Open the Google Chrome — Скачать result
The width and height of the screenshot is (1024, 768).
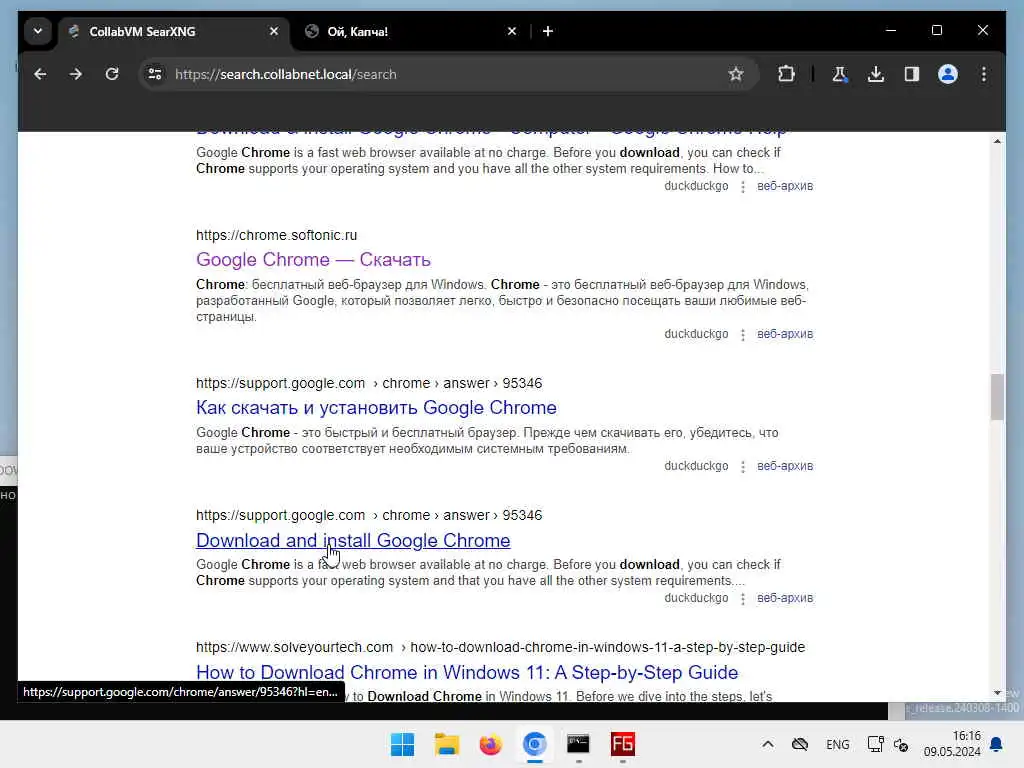[x=313, y=260]
